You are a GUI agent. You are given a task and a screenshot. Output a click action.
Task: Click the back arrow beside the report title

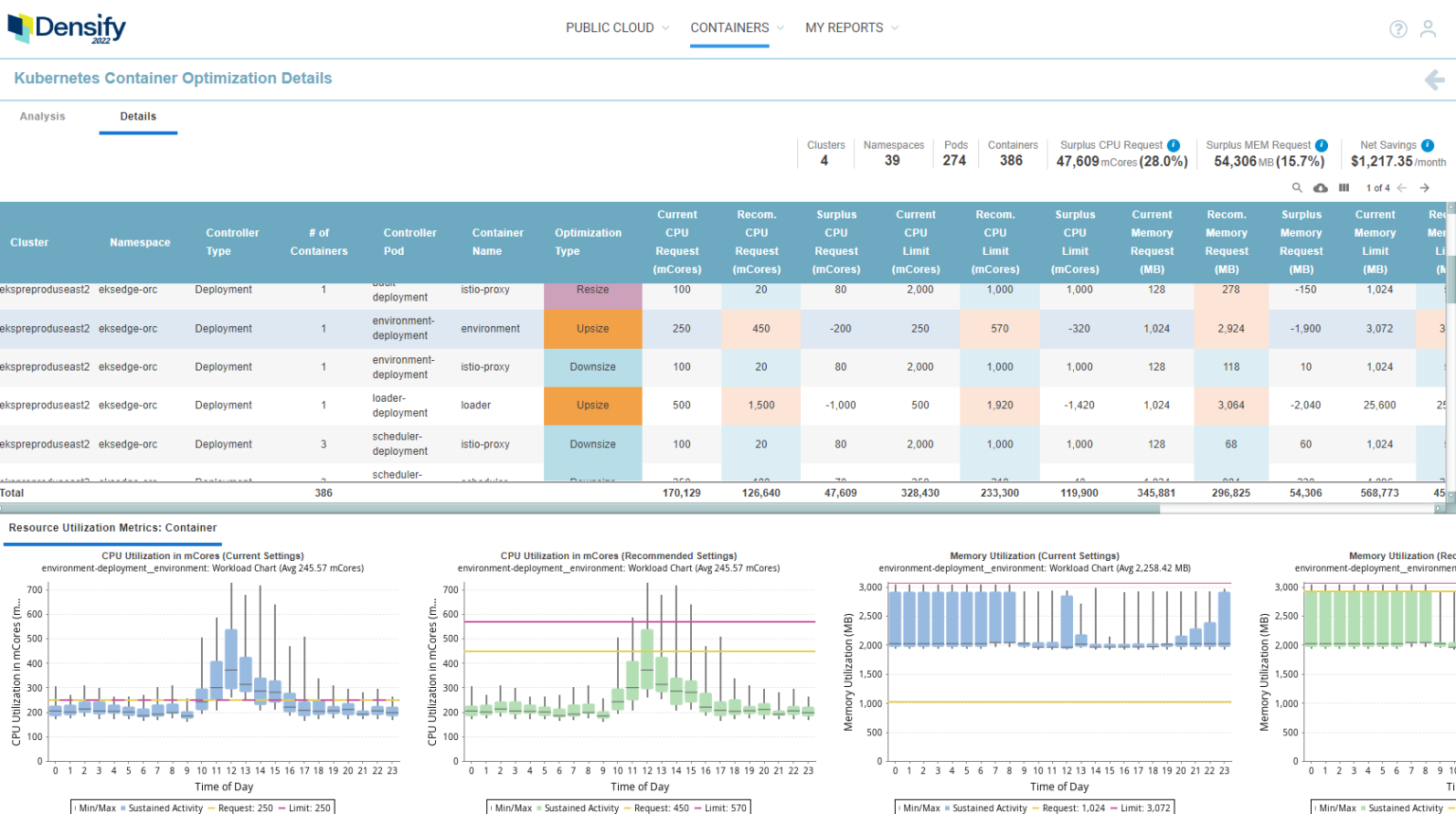1434,80
